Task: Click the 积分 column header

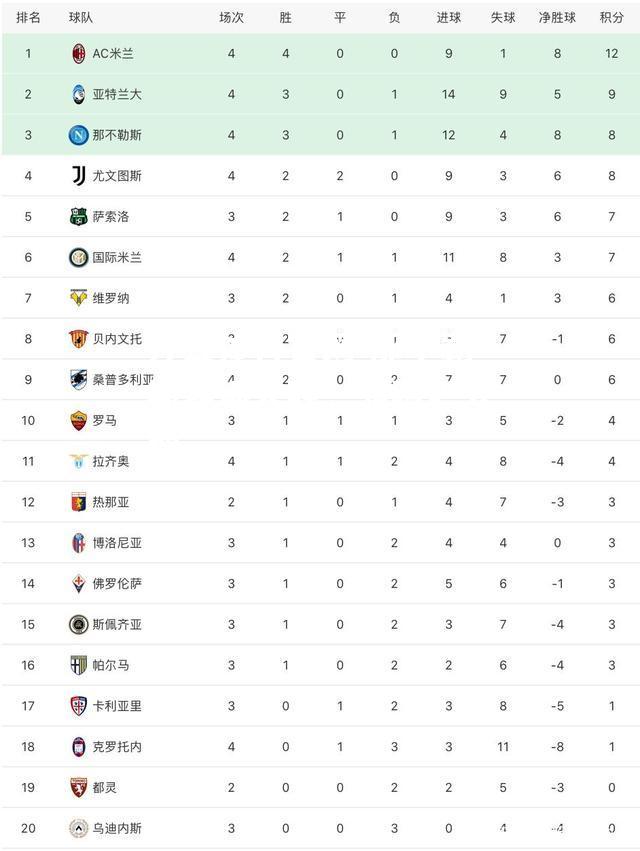Action: click(611, 18)
